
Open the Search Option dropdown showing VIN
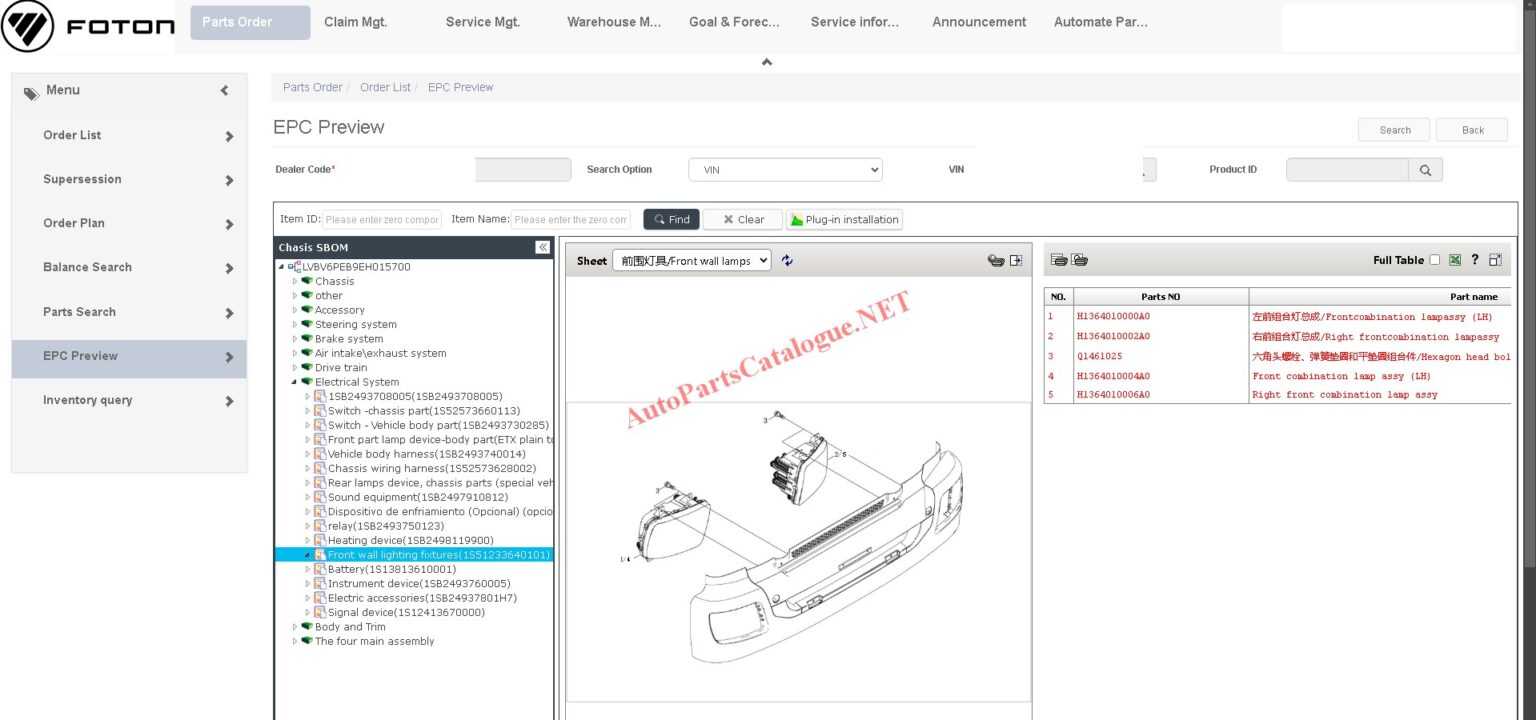click(x=785, y=169)
